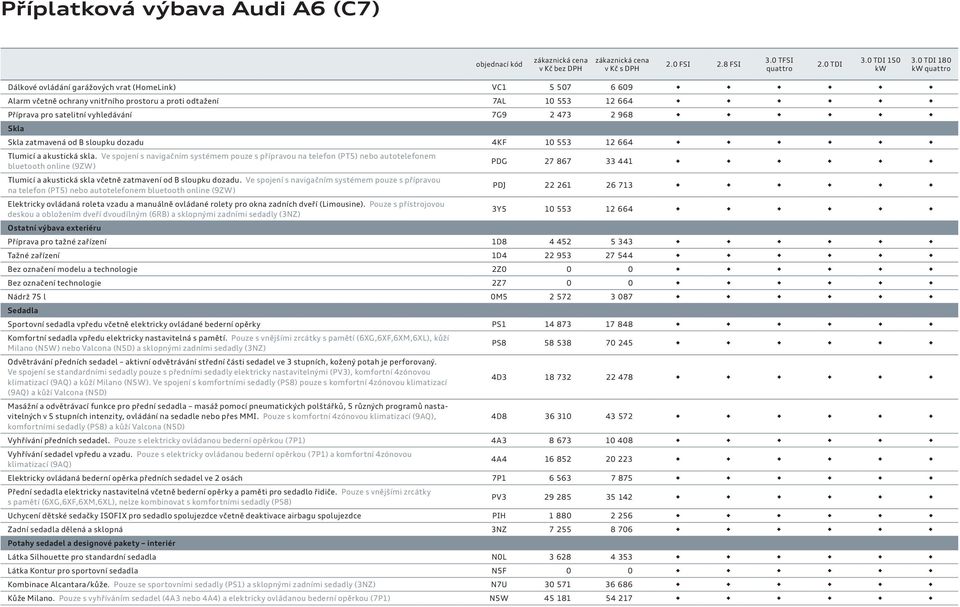Click the price "4 452"
The height and width of the screenshot is (607, 960).
560,242
